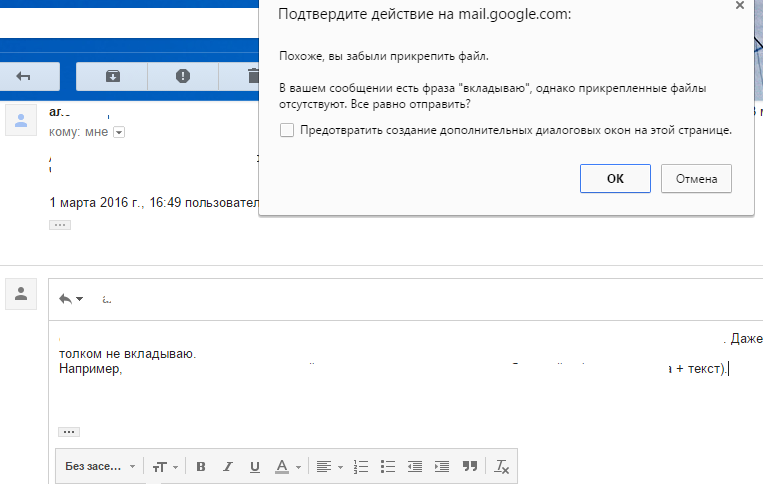Screen dimensions: 763x484
Task: Toggle bold formatting
Action: [201, 467]
